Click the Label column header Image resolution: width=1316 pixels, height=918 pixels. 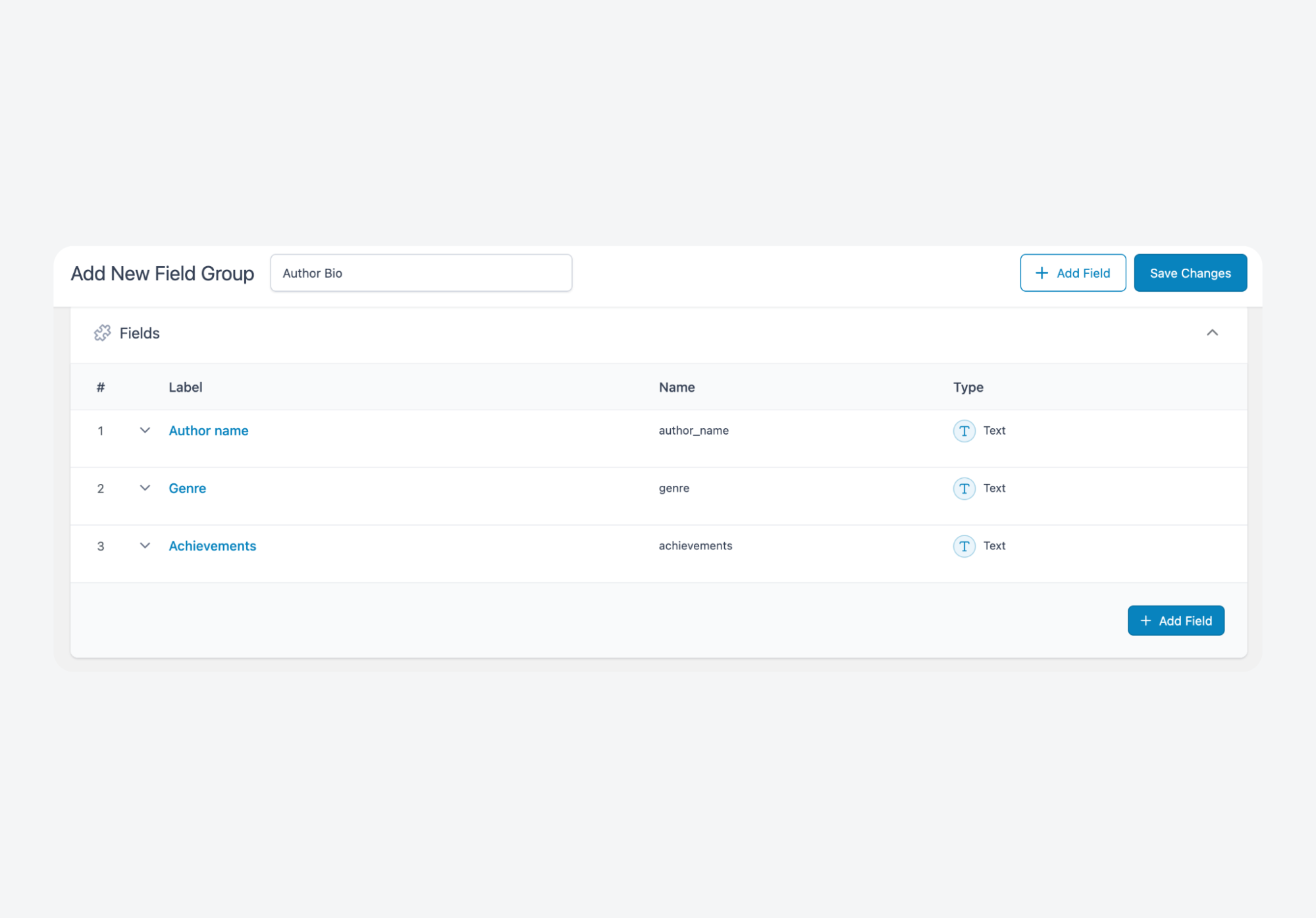(185, 387)
